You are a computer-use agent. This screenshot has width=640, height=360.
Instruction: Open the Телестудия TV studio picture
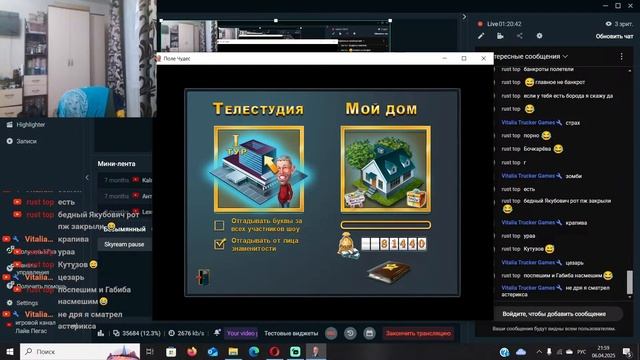pos(259,169)
